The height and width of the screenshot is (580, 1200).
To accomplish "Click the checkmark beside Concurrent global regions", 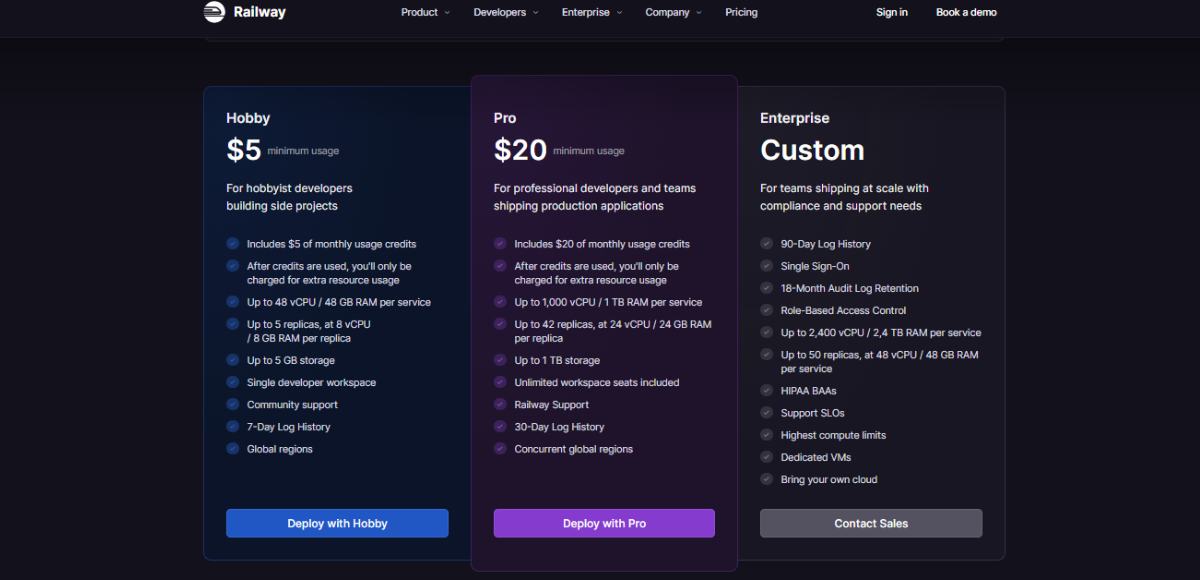I will point(500,449).
